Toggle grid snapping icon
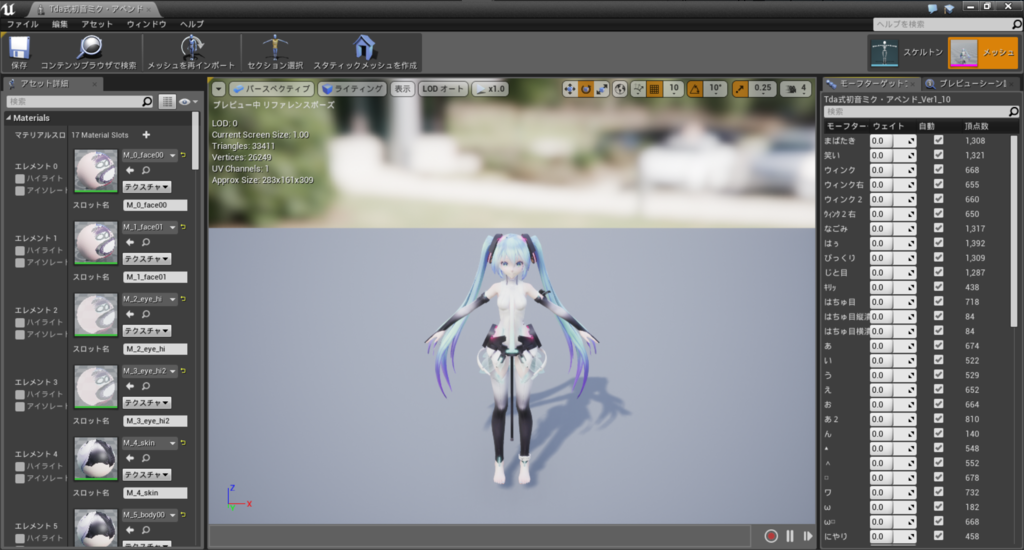Image resolution: width=1024 pixels, height=550 pixels. tap(654, 89)
